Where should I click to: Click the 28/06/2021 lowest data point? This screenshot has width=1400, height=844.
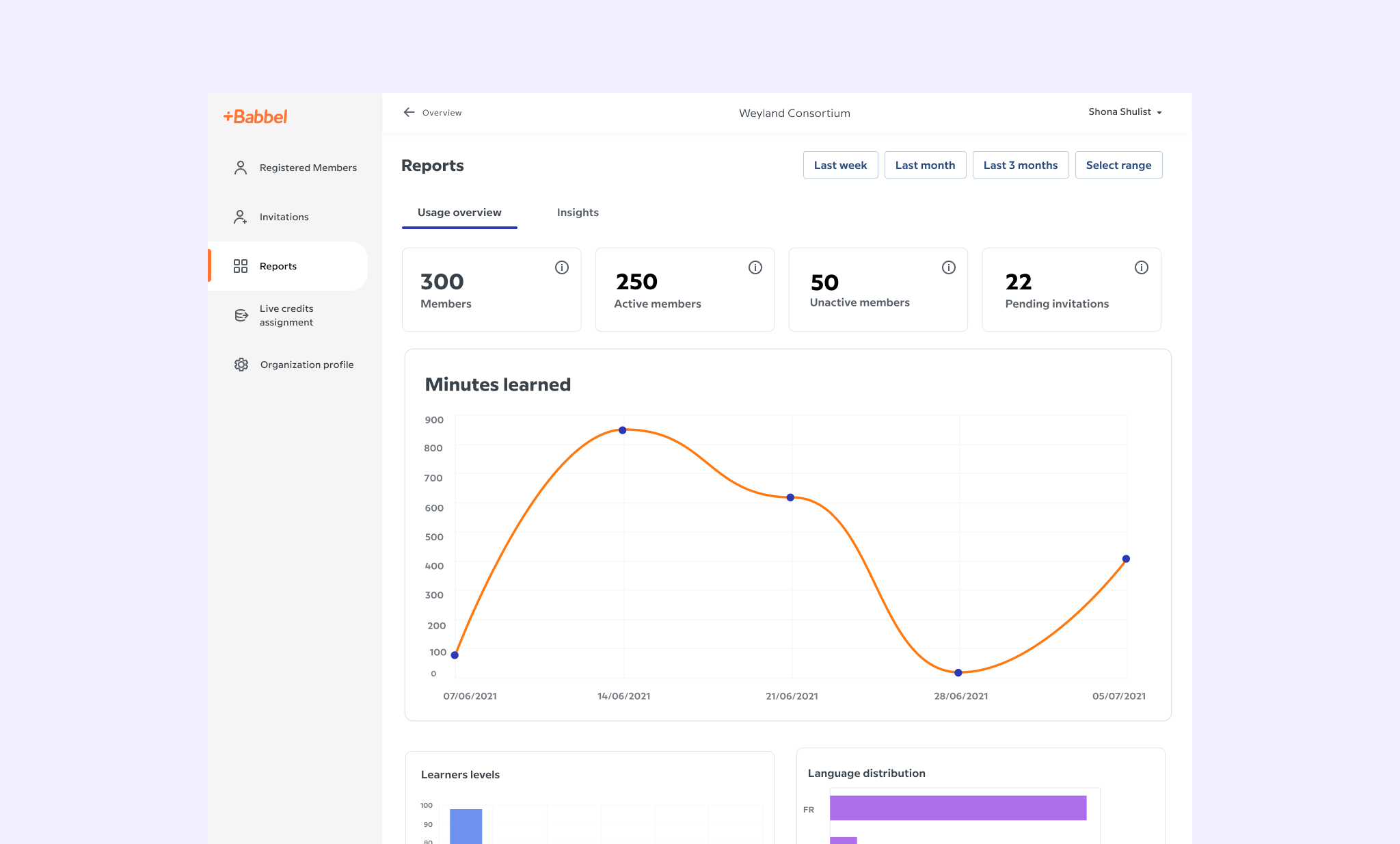tap(958, 673)
